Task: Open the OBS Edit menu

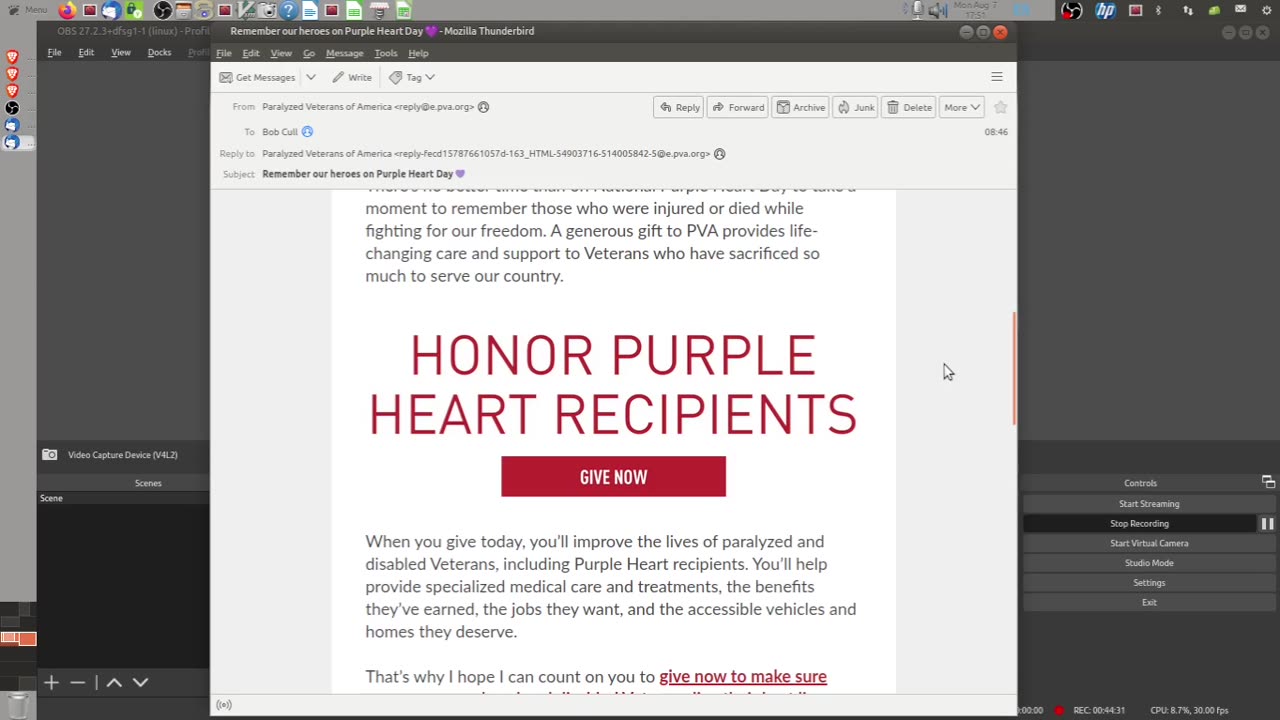Action: (86, 52)
